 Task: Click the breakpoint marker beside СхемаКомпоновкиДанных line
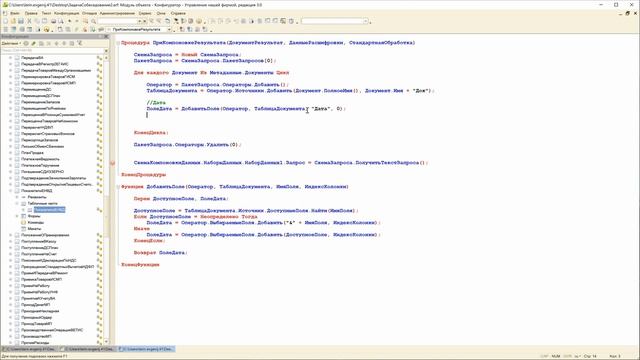click(x=113, y=163)
